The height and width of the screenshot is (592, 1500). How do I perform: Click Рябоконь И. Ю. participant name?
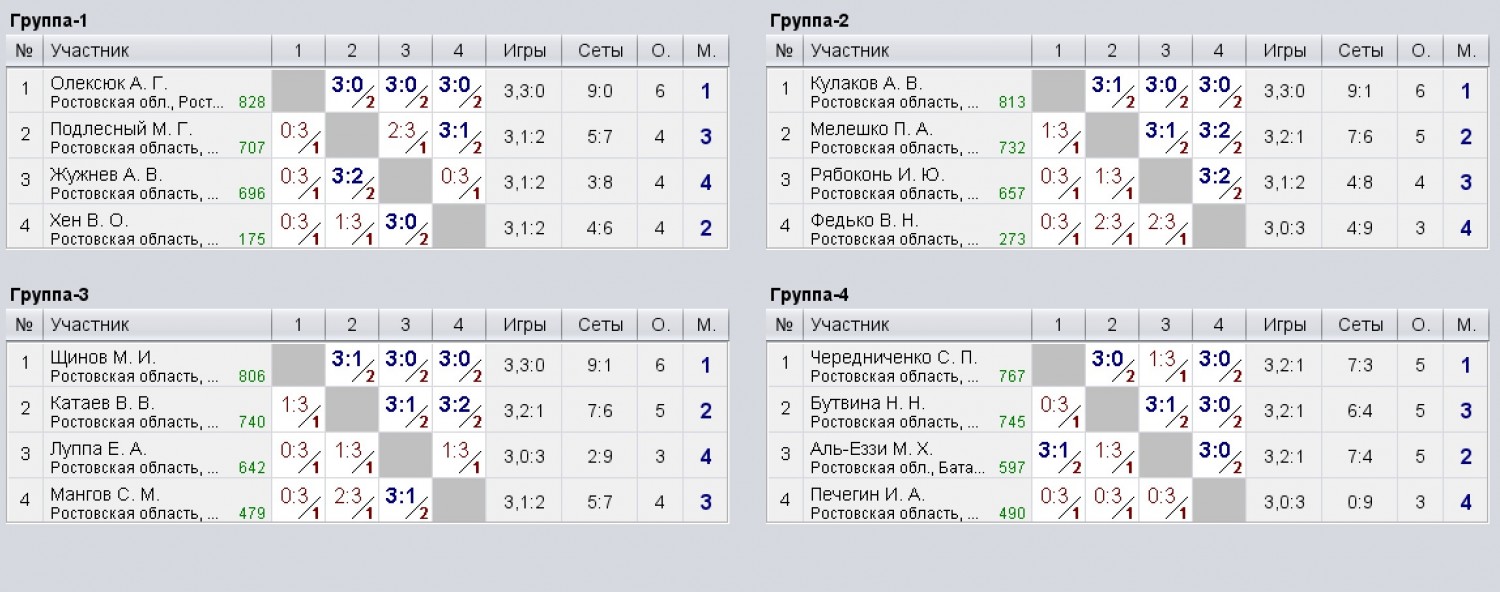(x=877, y=174)
